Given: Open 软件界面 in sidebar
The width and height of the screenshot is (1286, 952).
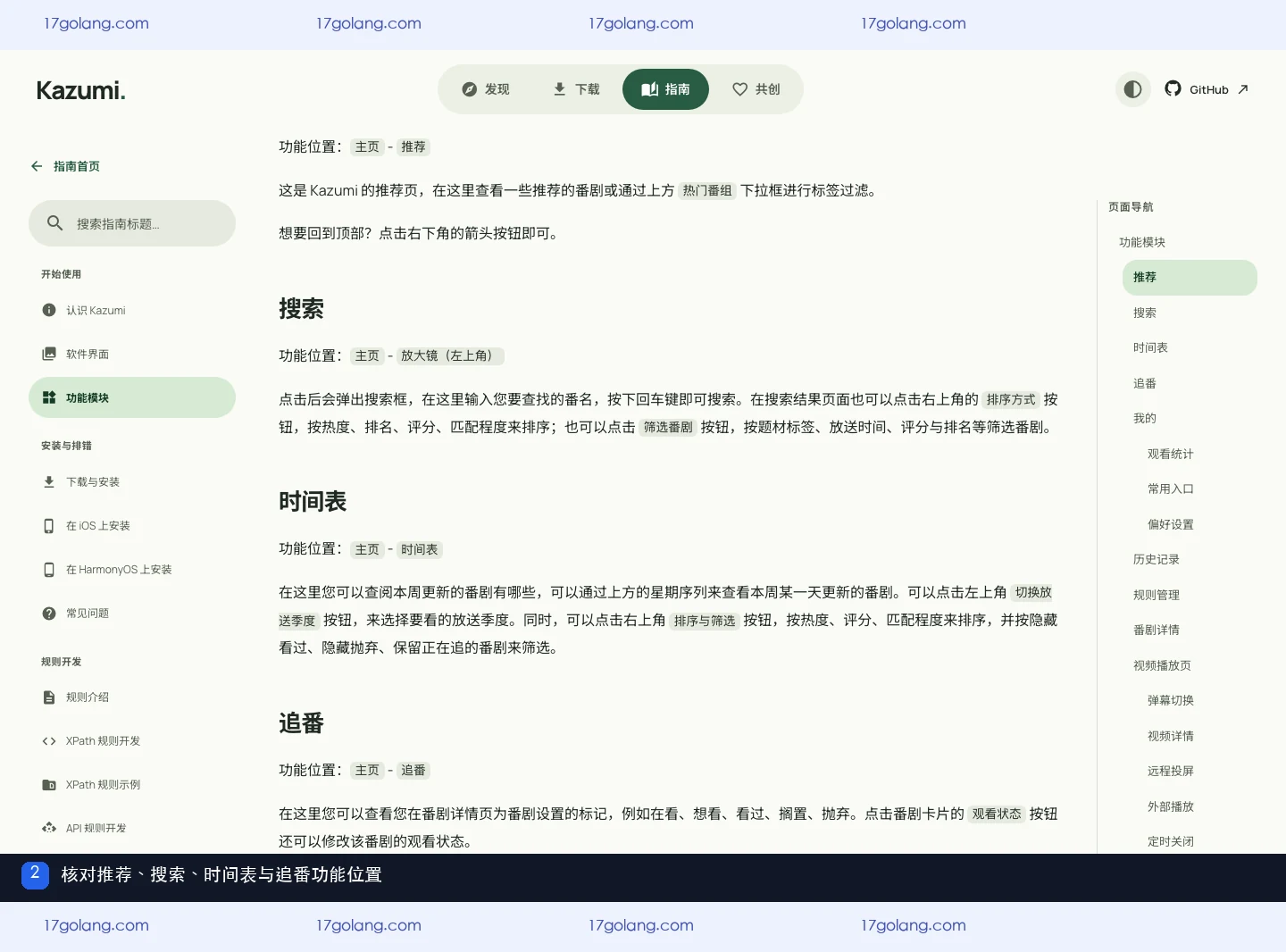Looking at the screenshot, I should (132, 354).
